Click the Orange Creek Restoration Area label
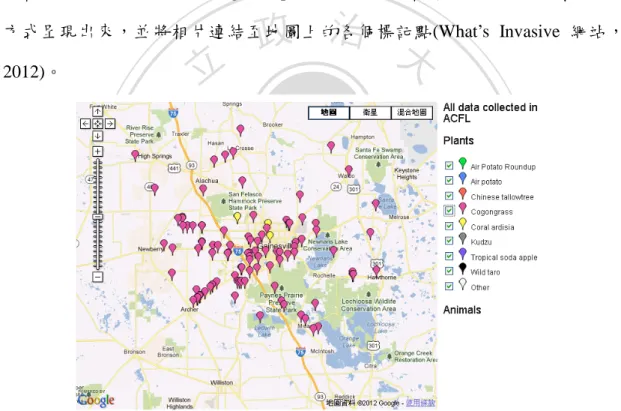The height and width of the screenshot is (411, 621). (x=415, y=356)
